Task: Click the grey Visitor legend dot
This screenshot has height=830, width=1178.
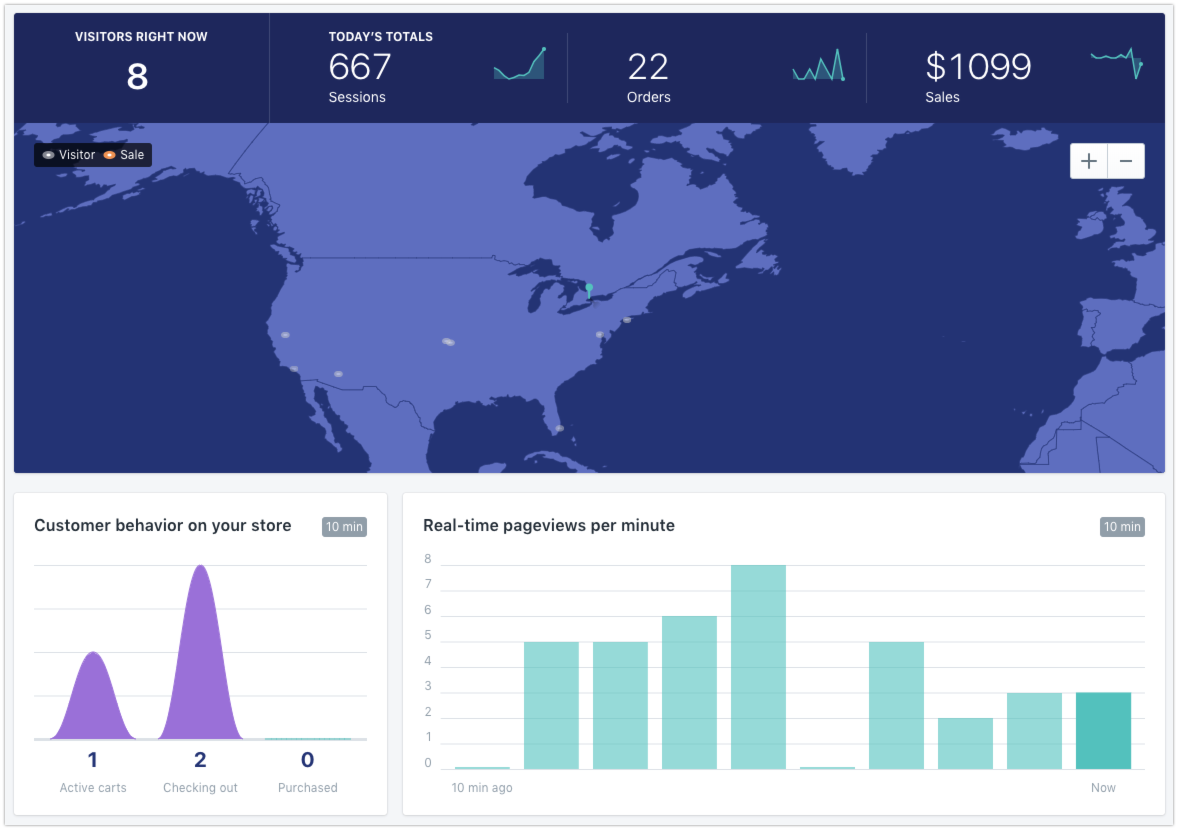Action: click(48, 155)
